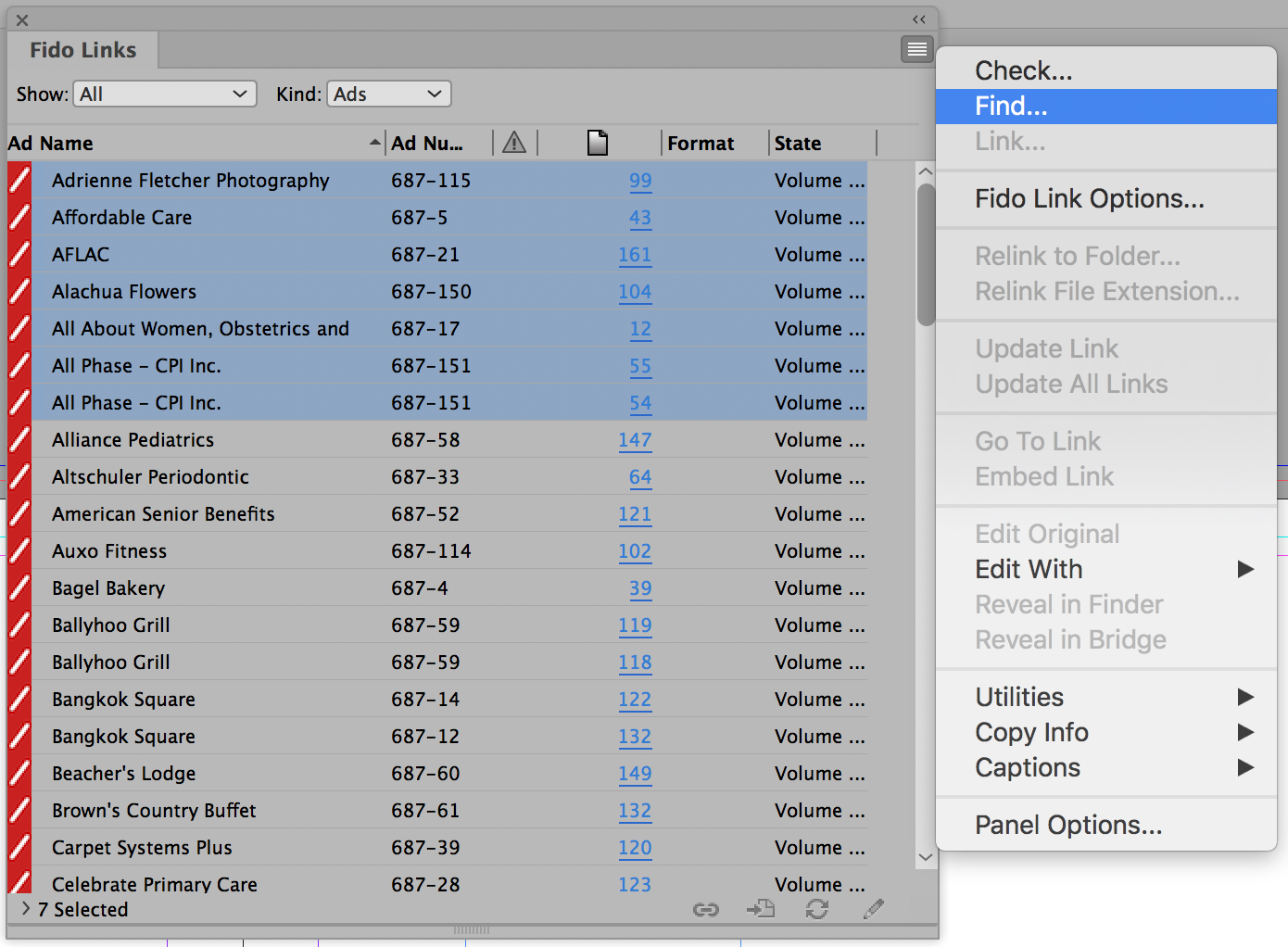Click ad number 687-12 for Bangkok Square
The width and height of the screenshot is (1288, 947).
click(x=425, y=737)
